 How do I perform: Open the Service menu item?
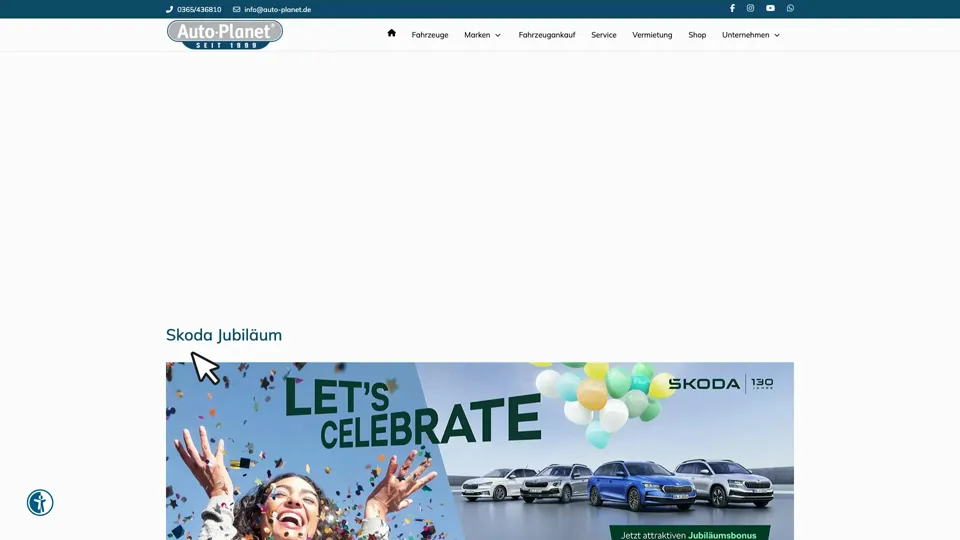[604, 35]
